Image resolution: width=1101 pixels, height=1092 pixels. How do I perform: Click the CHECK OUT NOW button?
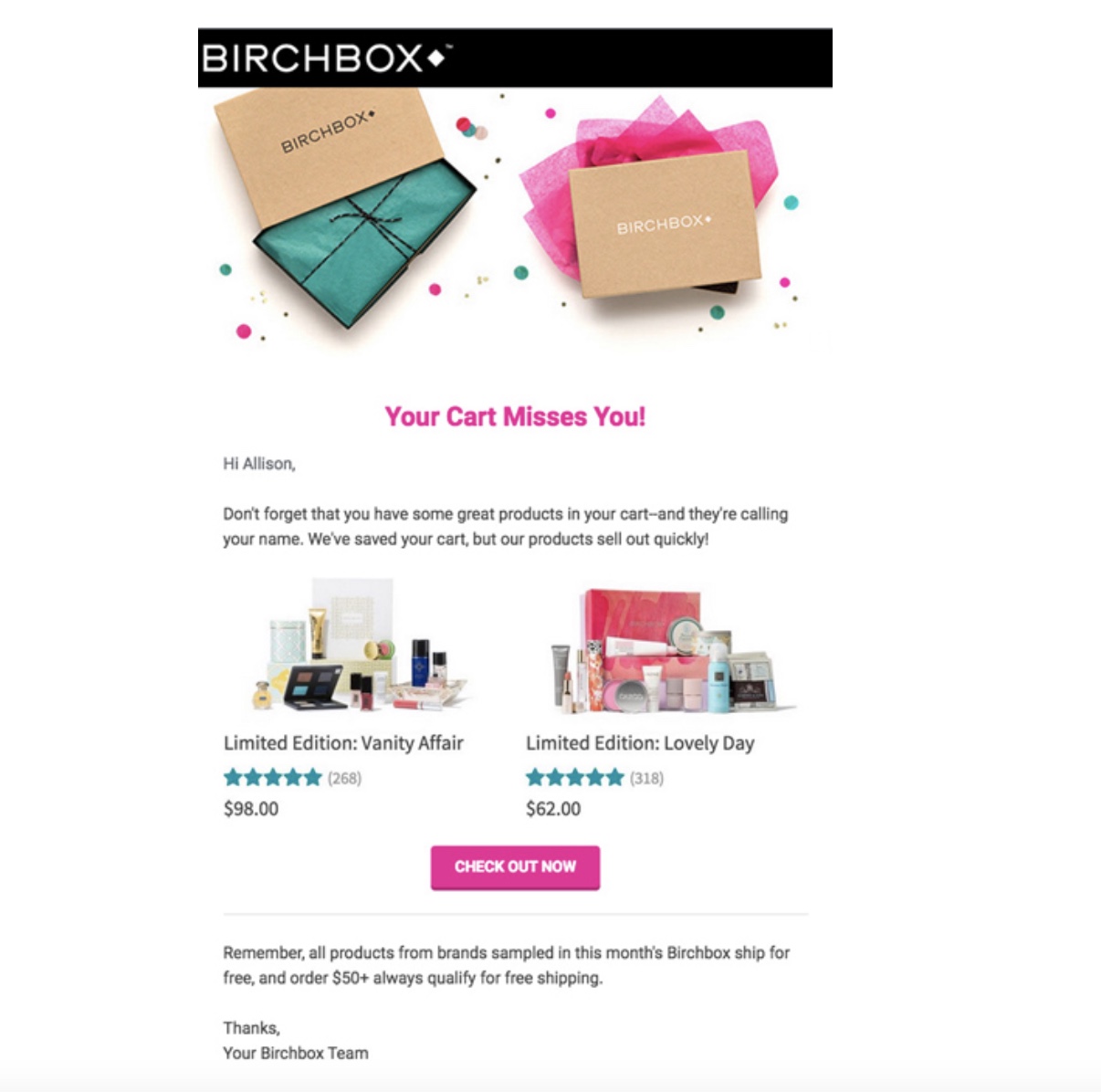515,867
